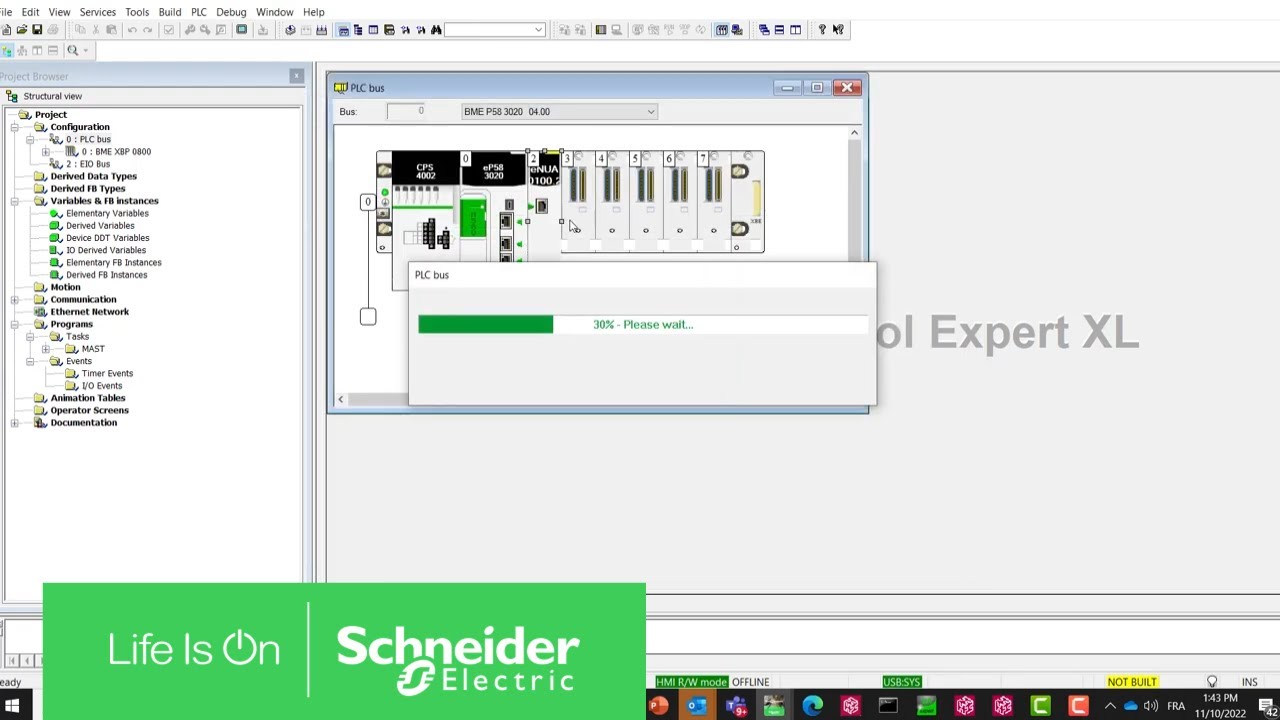This screenshot has height=720, width=1280.
Task: Select Timer Events in the tree
Action: click(x=107, y=373)
